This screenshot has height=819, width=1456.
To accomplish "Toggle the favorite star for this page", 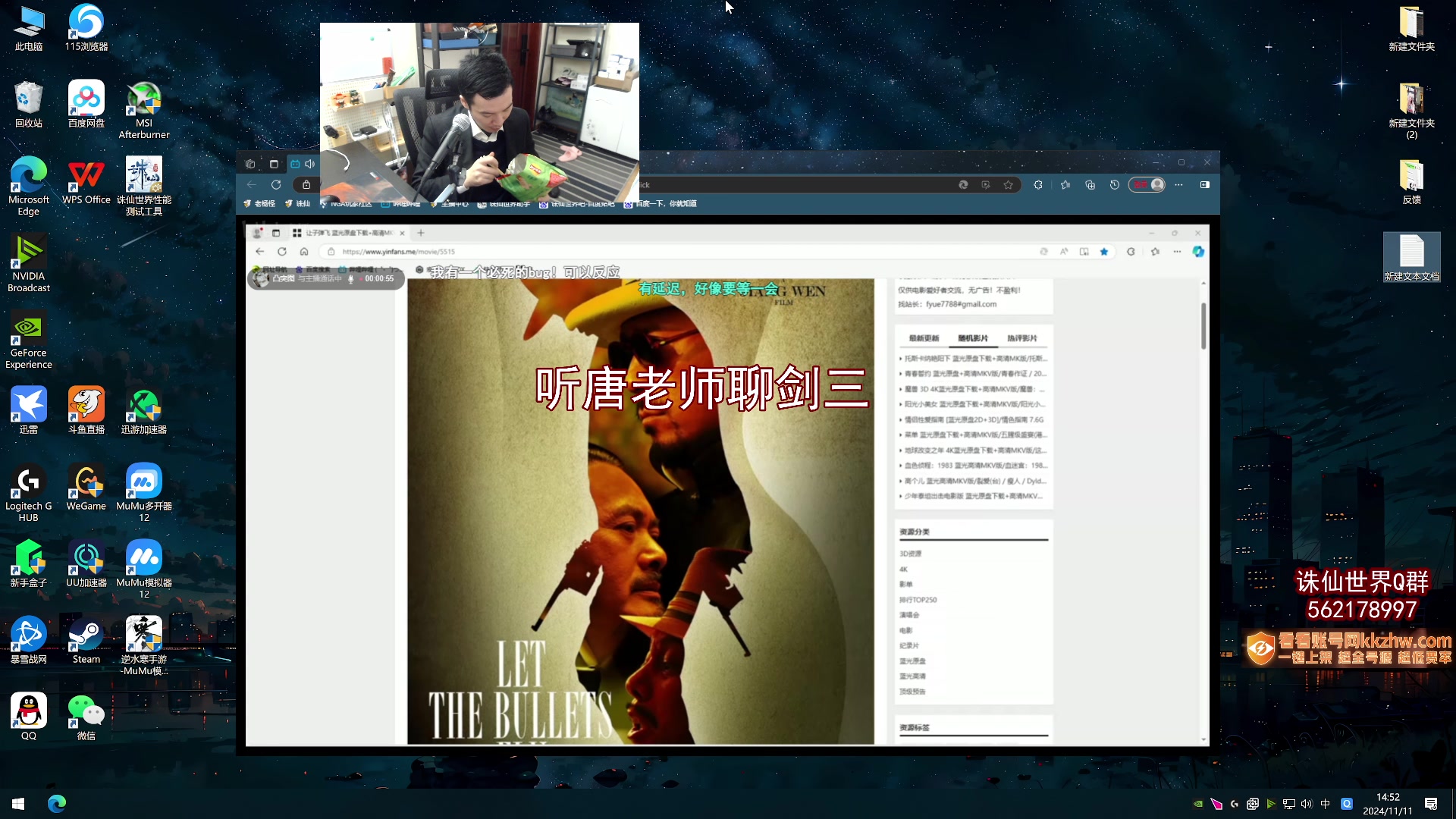I will 1104,252.
